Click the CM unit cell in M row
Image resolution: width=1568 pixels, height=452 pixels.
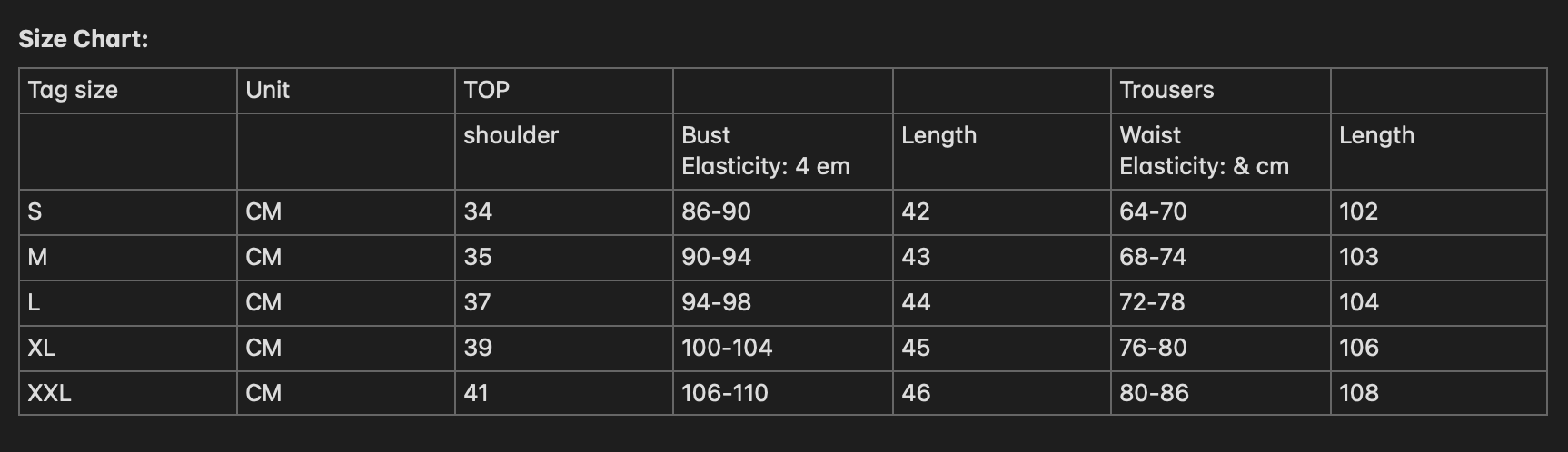[263, 257]
